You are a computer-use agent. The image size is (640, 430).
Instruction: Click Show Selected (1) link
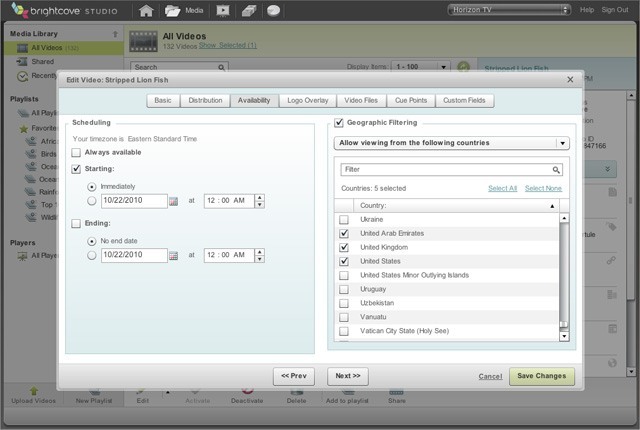pyautogui.click(x=228, y=45)
